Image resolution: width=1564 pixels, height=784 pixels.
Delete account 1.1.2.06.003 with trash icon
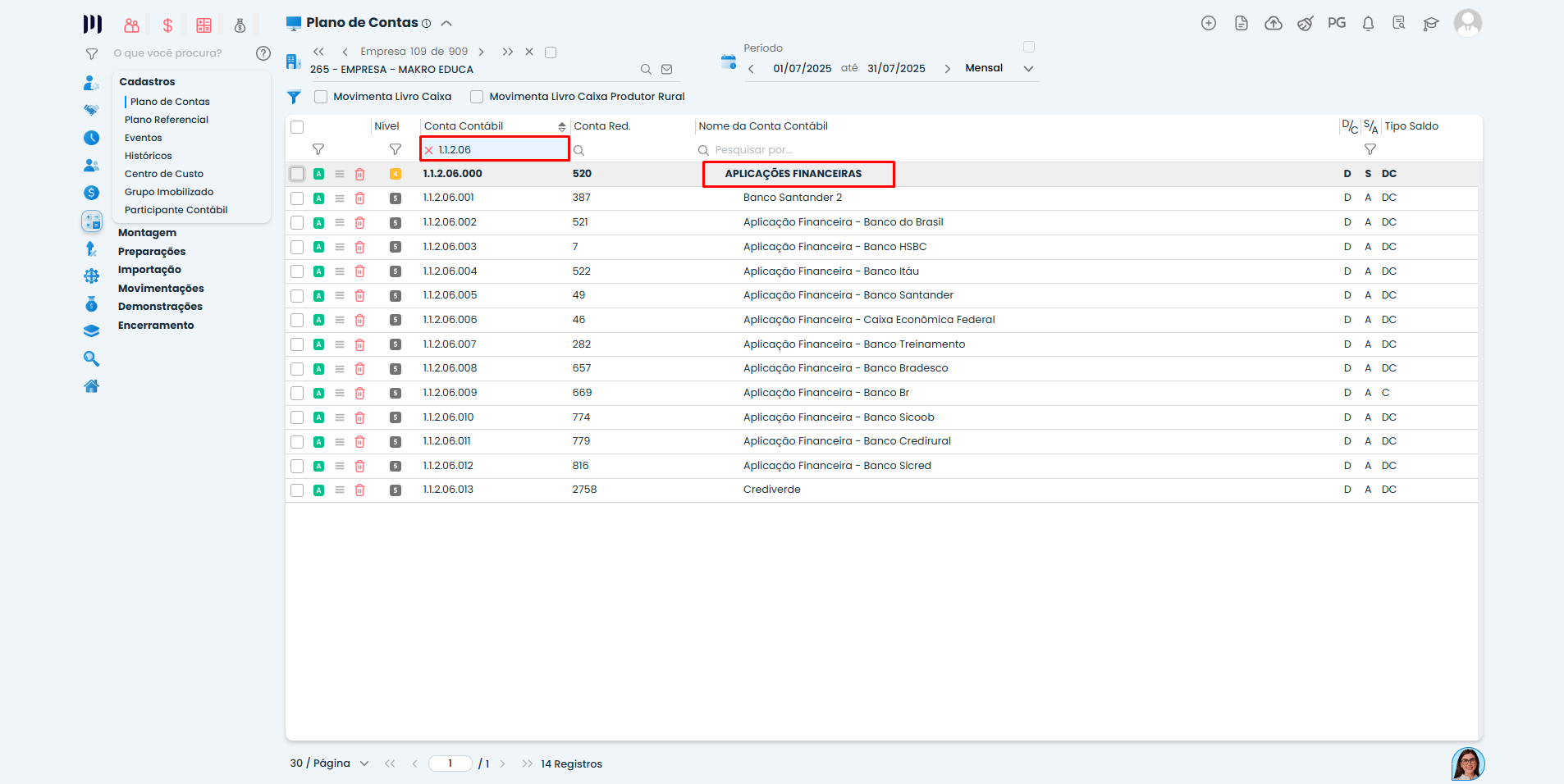coord(359,247)
